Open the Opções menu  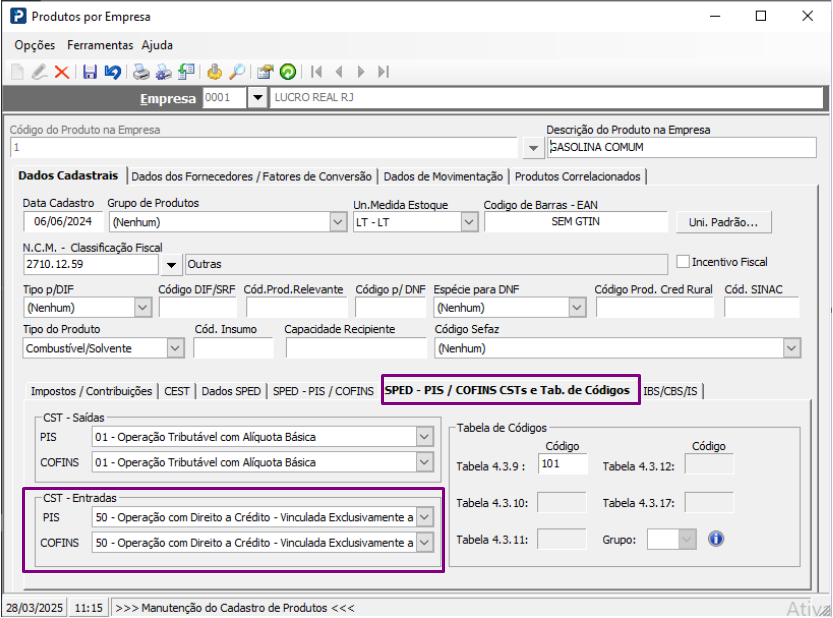[35, 45]
